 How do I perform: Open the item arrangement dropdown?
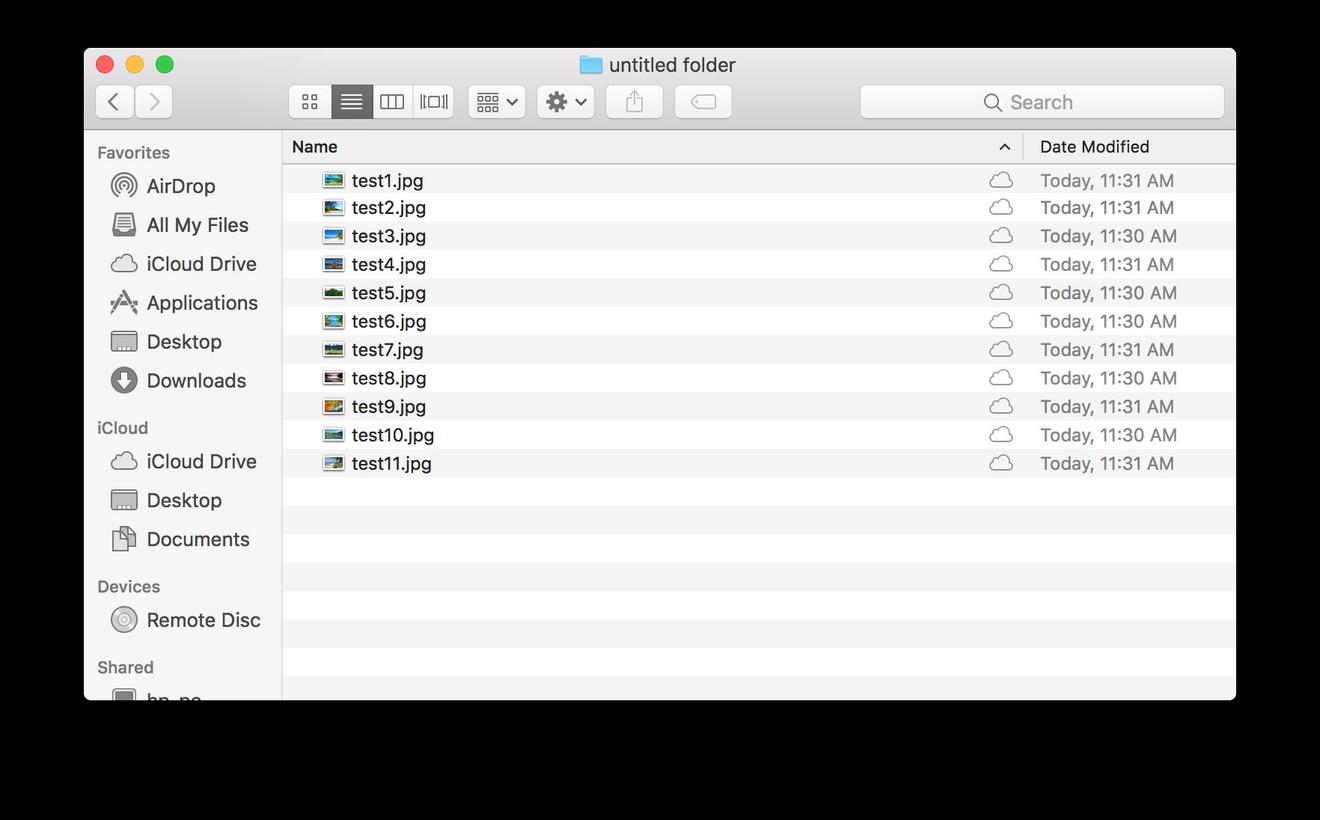[x=496, y=101]
